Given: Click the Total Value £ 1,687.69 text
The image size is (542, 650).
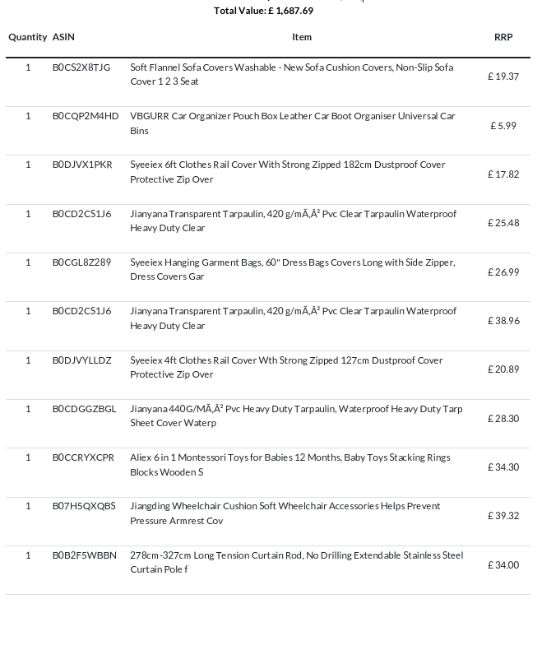Looking at the screenshot, I should pos(263,10).
